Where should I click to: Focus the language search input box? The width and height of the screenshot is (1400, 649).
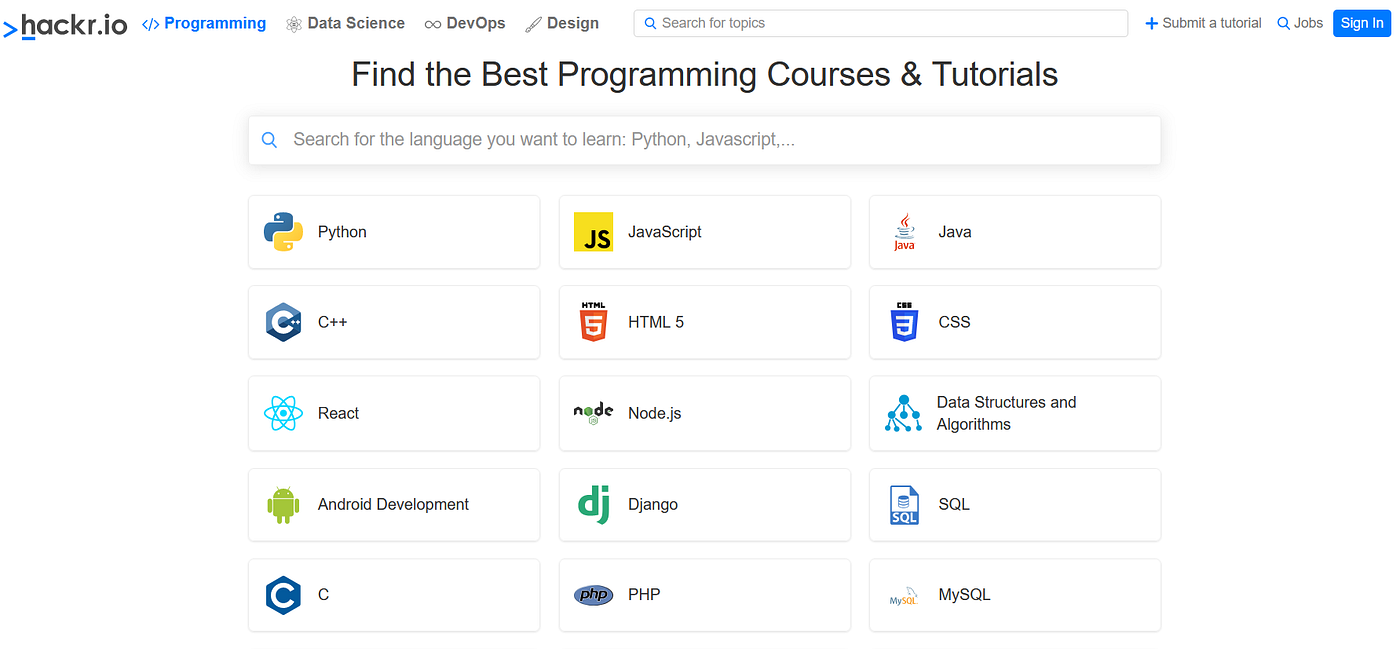pyautogui.click(x=705, y=140)
